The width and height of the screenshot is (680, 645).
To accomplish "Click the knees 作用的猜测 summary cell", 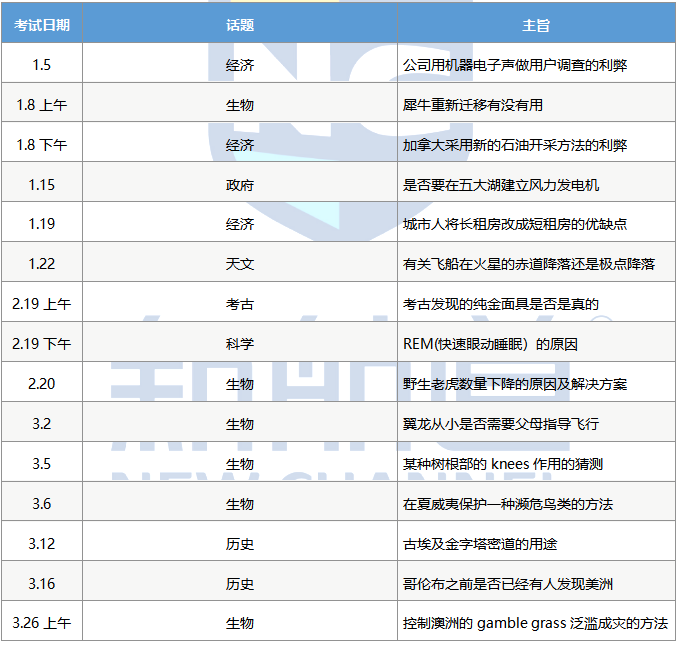I will [x=502, y=464].
